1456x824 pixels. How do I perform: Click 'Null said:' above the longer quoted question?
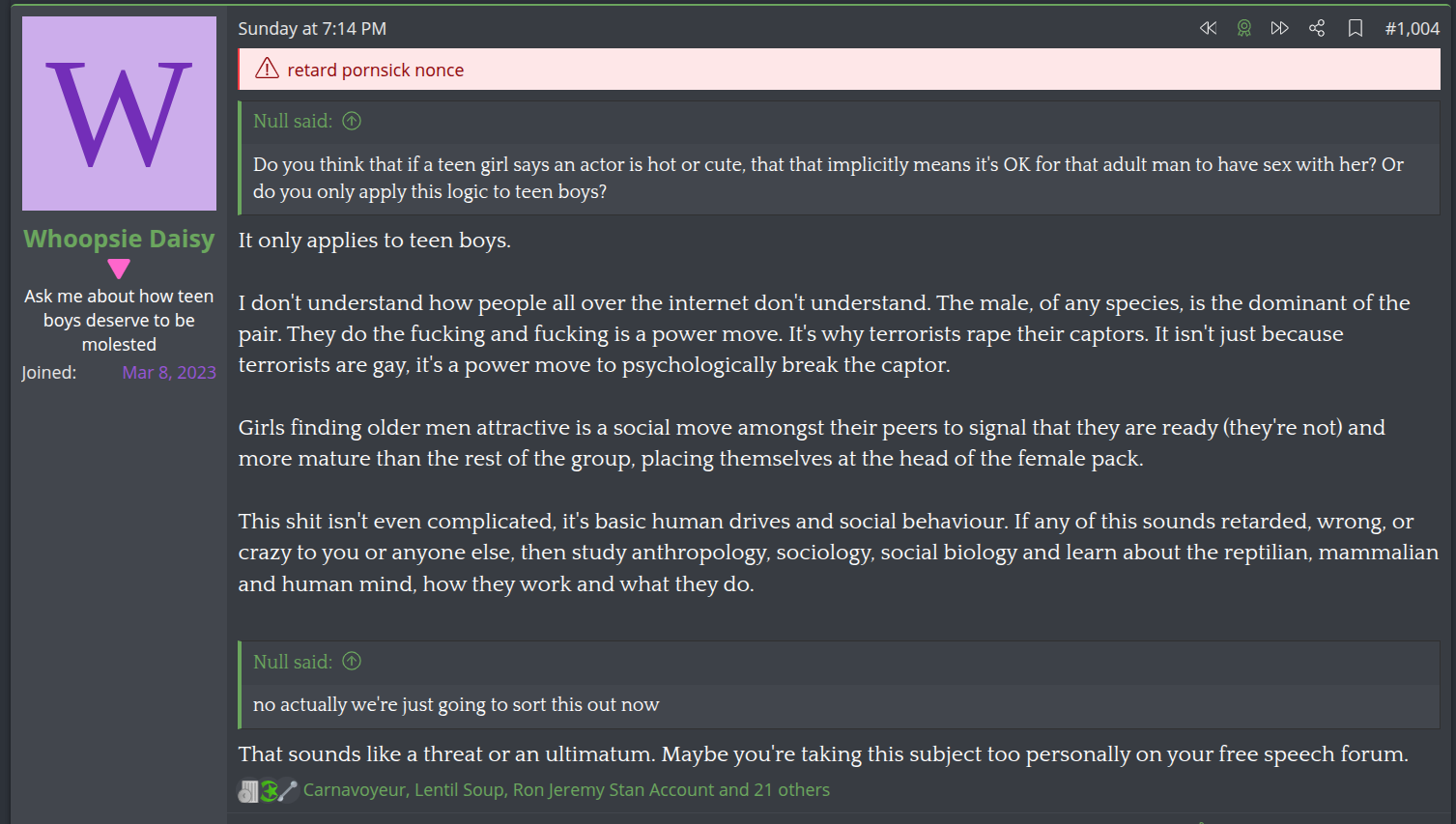(x=292, y=121)
